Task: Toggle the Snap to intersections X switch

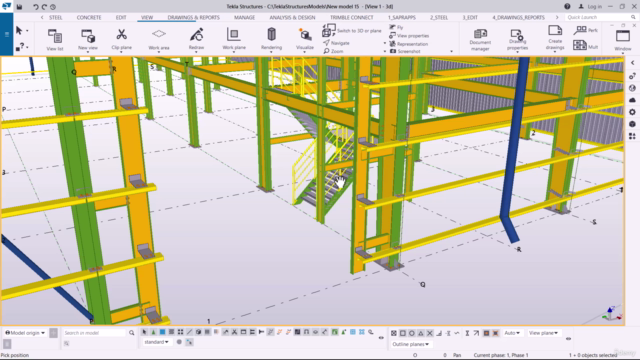Action: [x=430, y=333]
